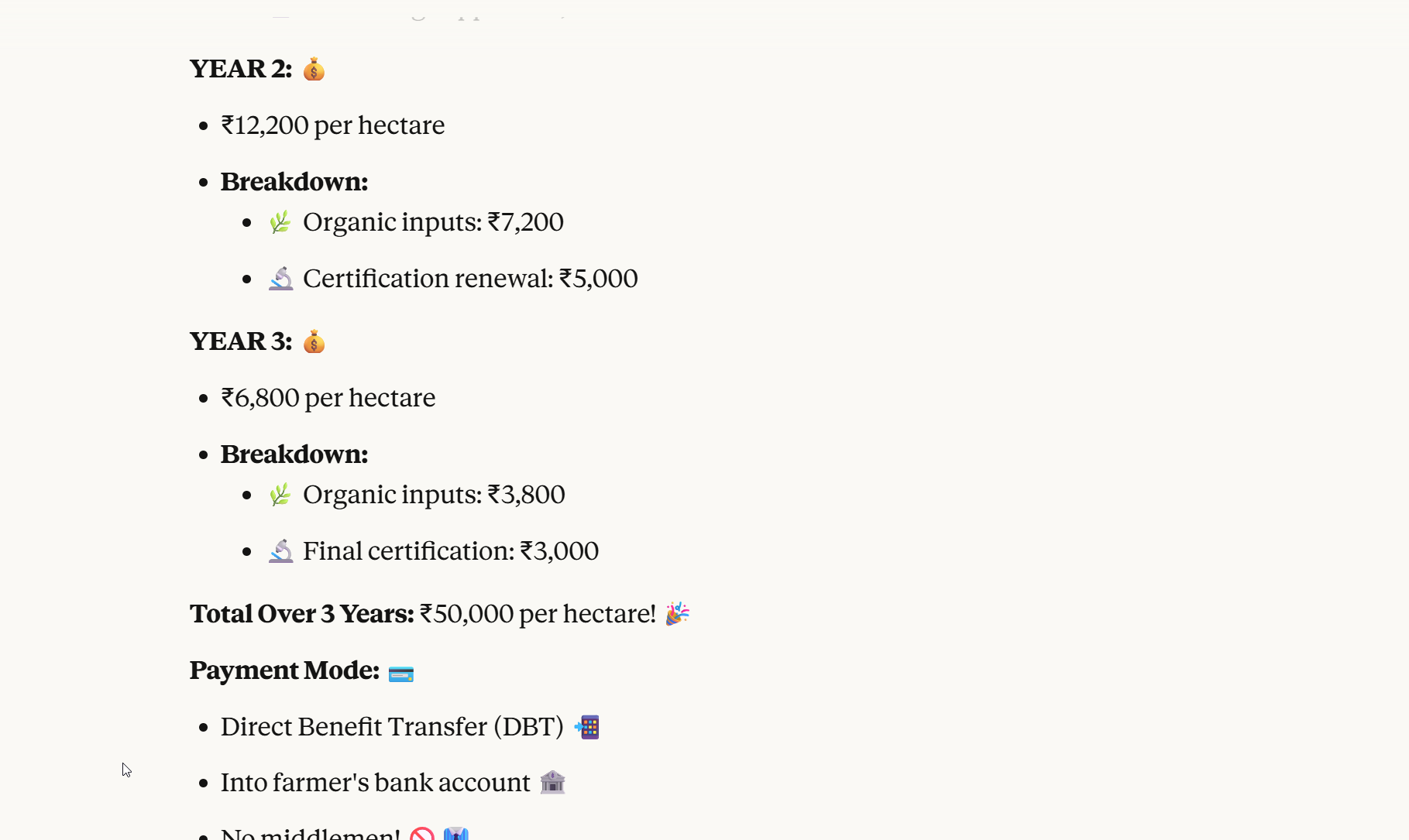Click the Breakdown label under YEAR 3
Viewport: 1409px width, 840px height.
point(294,454)
